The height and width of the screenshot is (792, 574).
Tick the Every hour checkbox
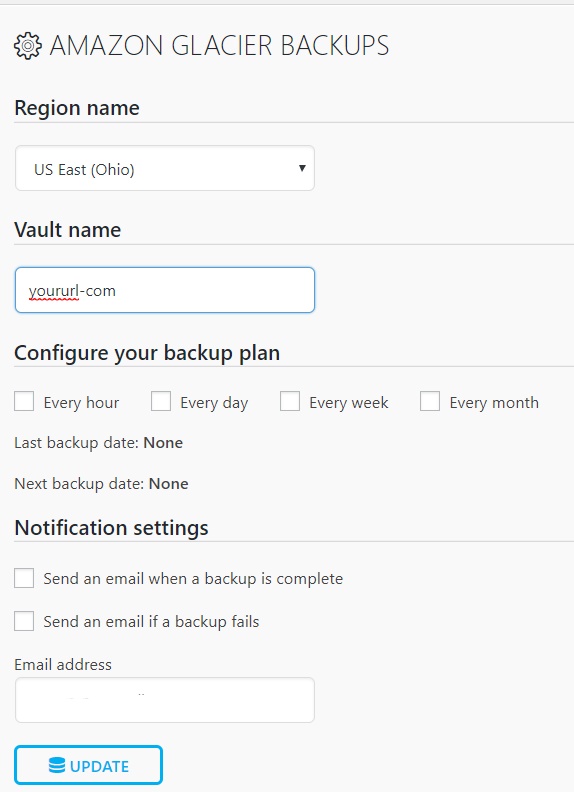[24, 402]
